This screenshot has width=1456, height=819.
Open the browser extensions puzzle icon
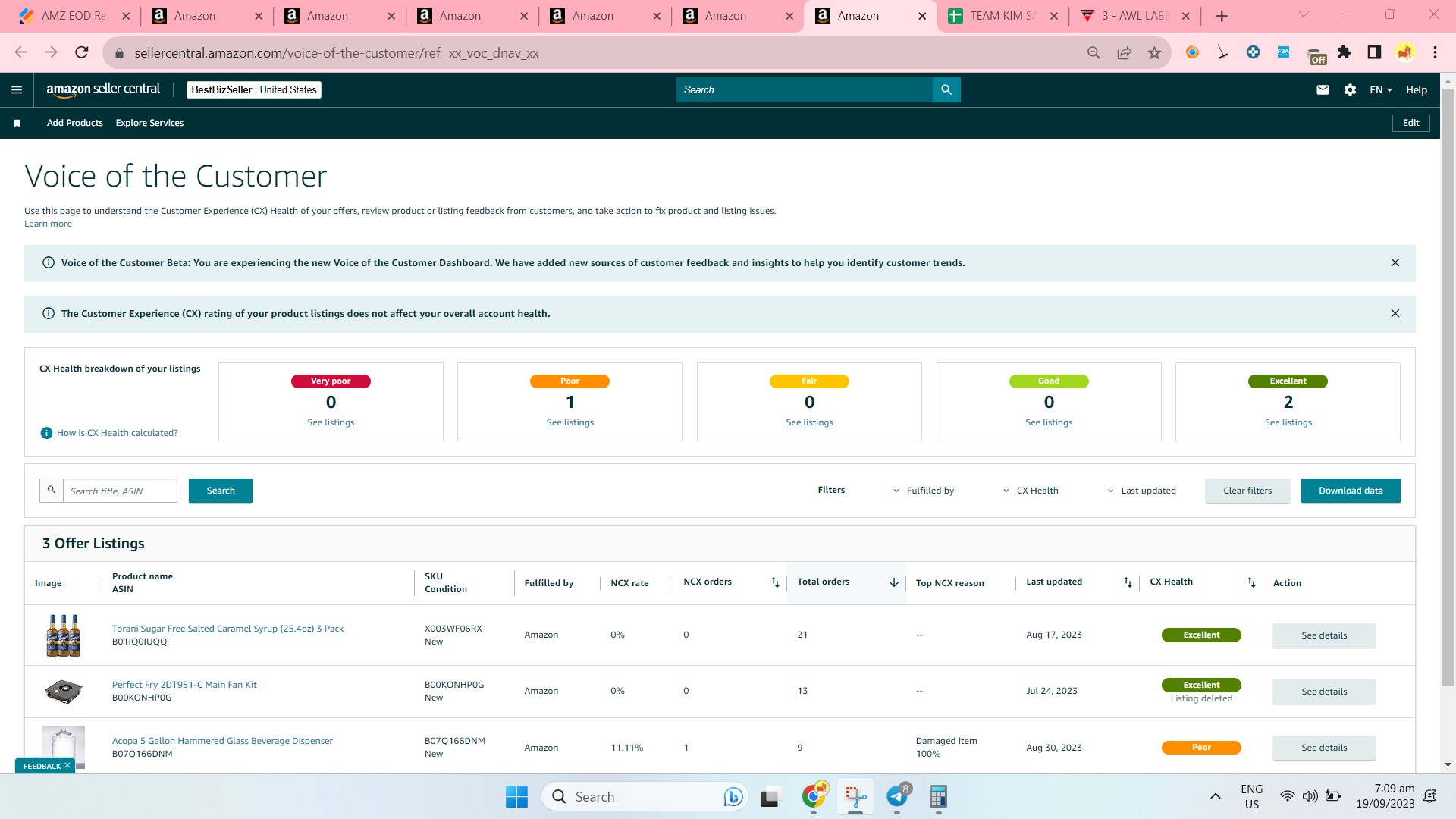point(1345,52)
